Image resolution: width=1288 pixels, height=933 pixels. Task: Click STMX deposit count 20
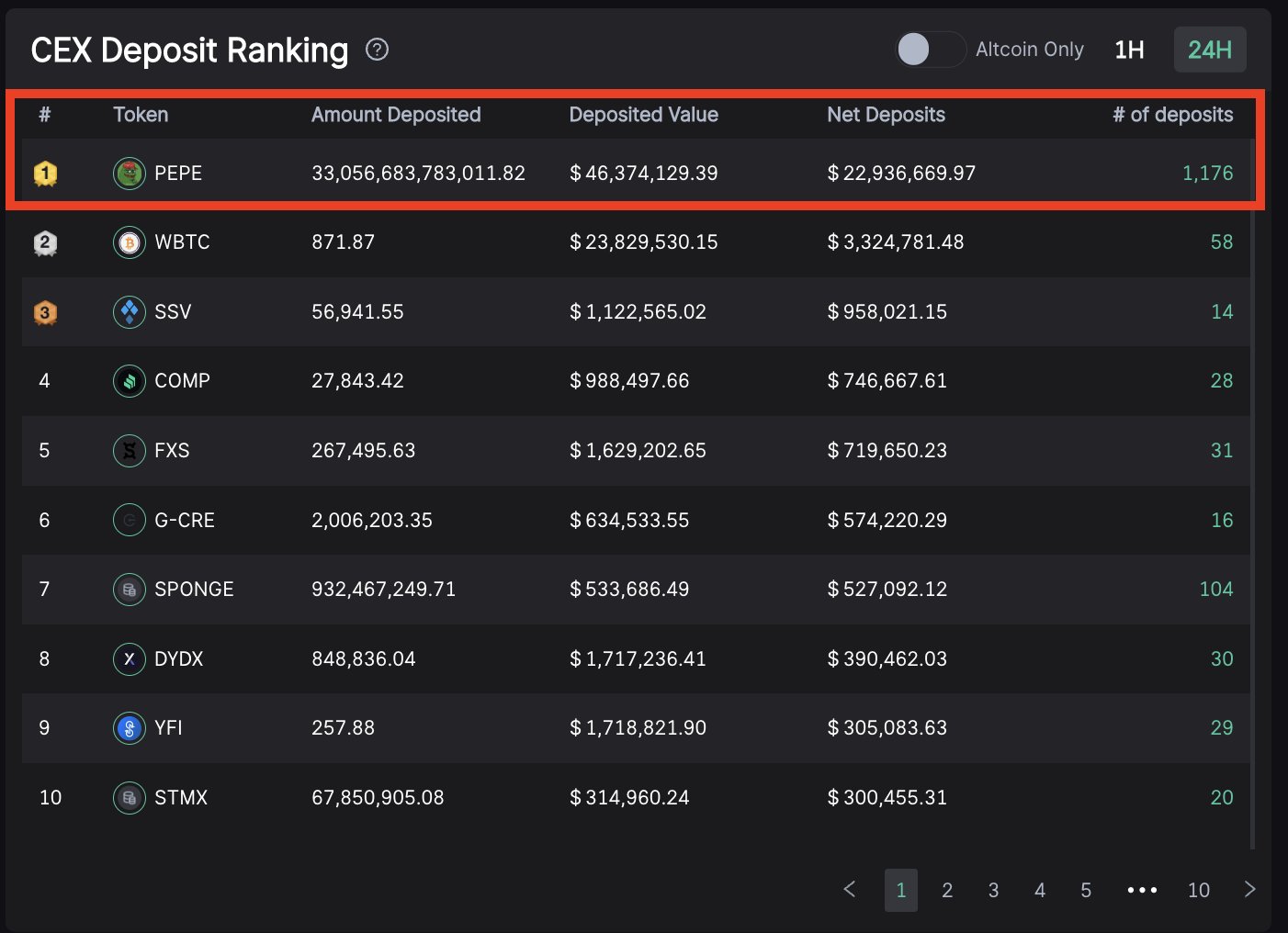tap(1222, 797)
